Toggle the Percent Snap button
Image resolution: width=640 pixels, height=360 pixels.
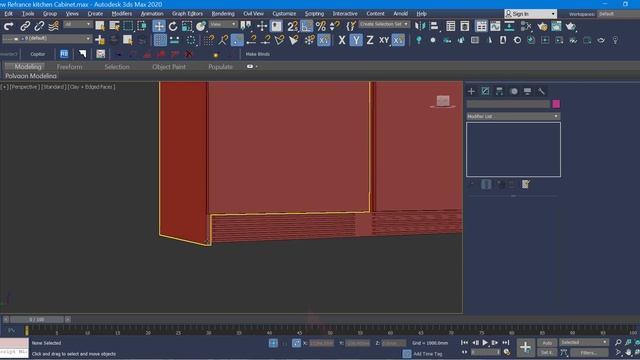[321, 27]
